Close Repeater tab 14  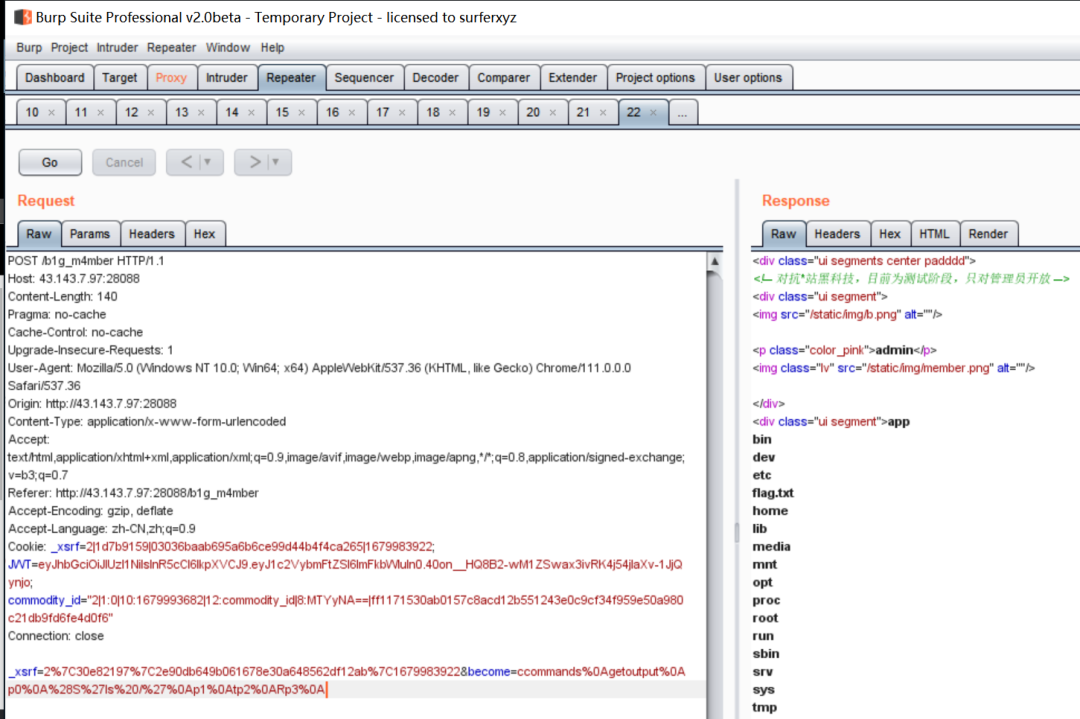(x=251, y=112)
